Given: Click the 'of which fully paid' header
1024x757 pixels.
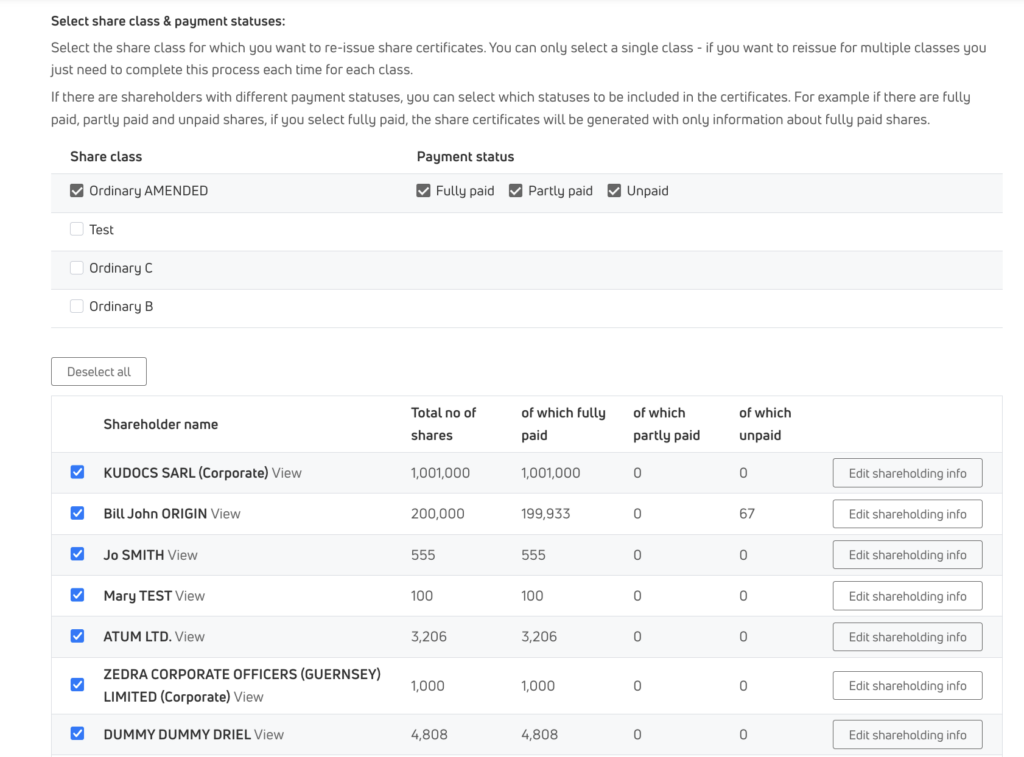Looking at the screenshot, I should click(564, 424).
